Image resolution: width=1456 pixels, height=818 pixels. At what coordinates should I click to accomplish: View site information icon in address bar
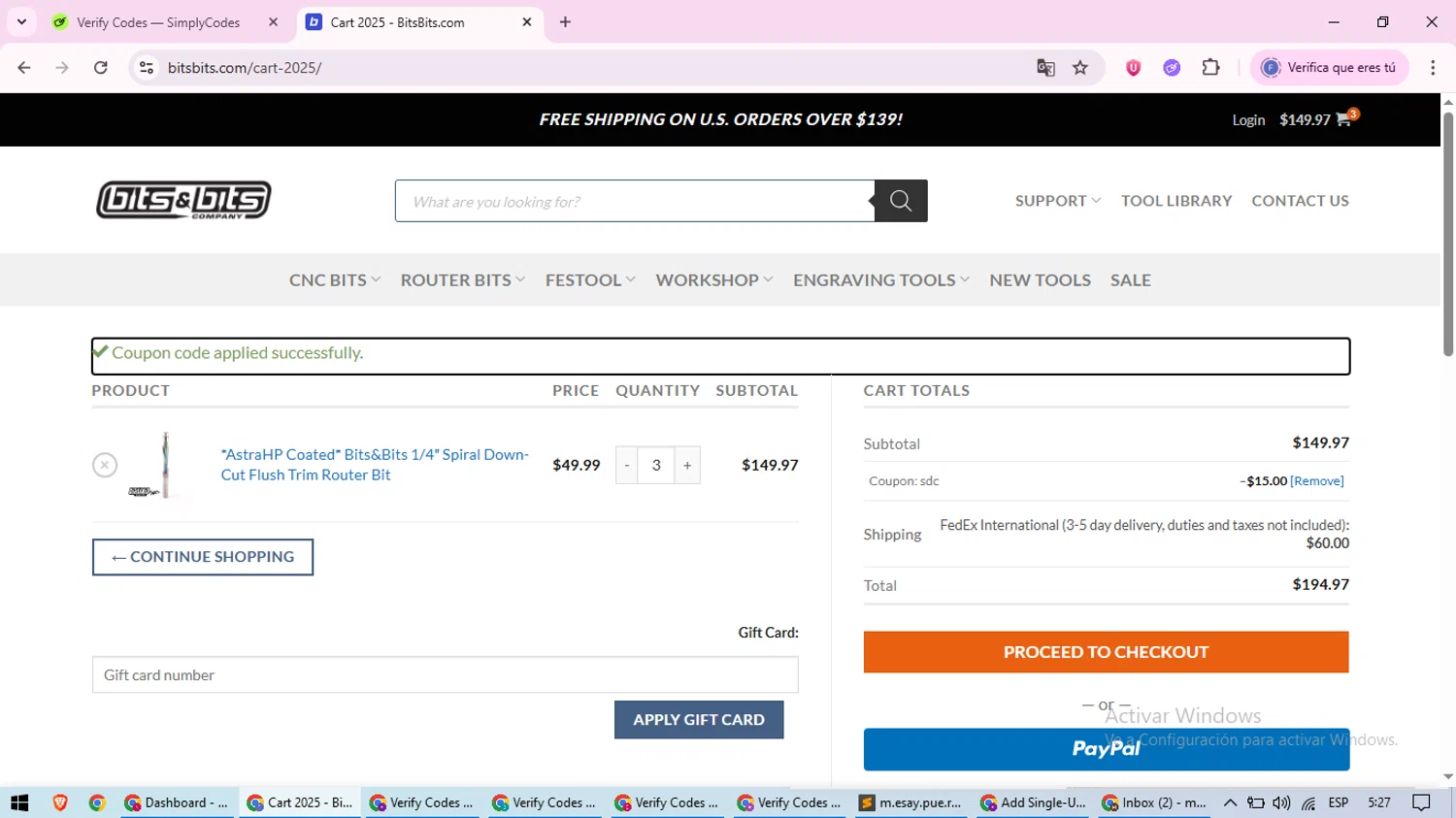(x=147, y=68)
